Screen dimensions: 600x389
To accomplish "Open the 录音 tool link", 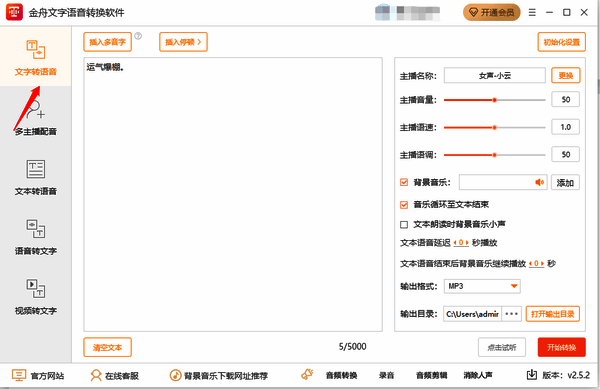I will coord(386,376).
